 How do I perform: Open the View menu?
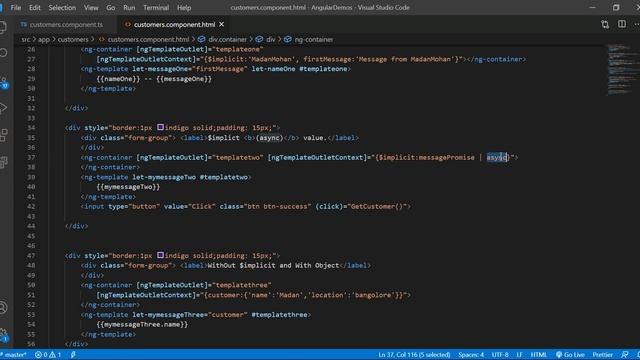click(x=91, y=8)
